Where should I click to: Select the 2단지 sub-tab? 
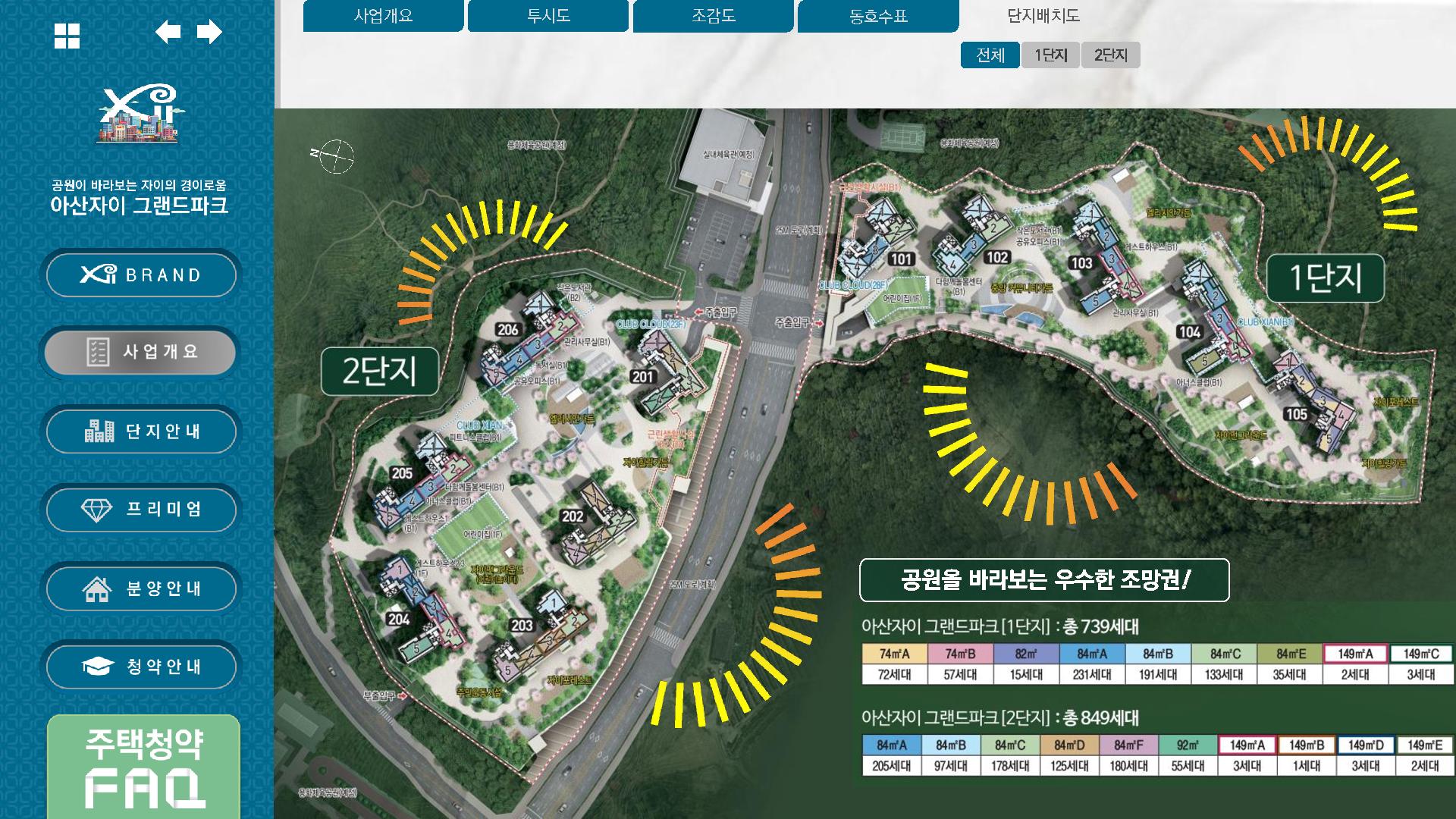pos(1111,55)
